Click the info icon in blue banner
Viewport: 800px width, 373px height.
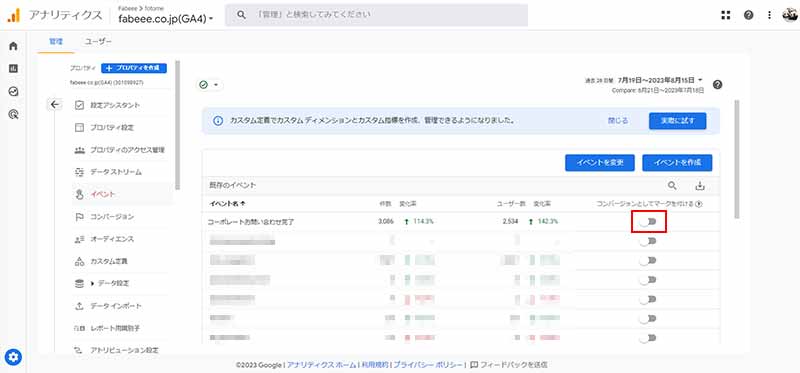click(x=218, y=121)
